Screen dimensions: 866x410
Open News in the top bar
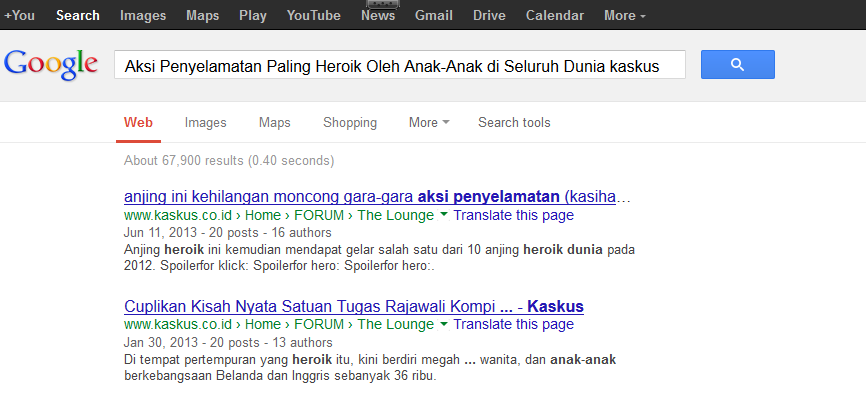pyautogui.click(x=378, y=15)
